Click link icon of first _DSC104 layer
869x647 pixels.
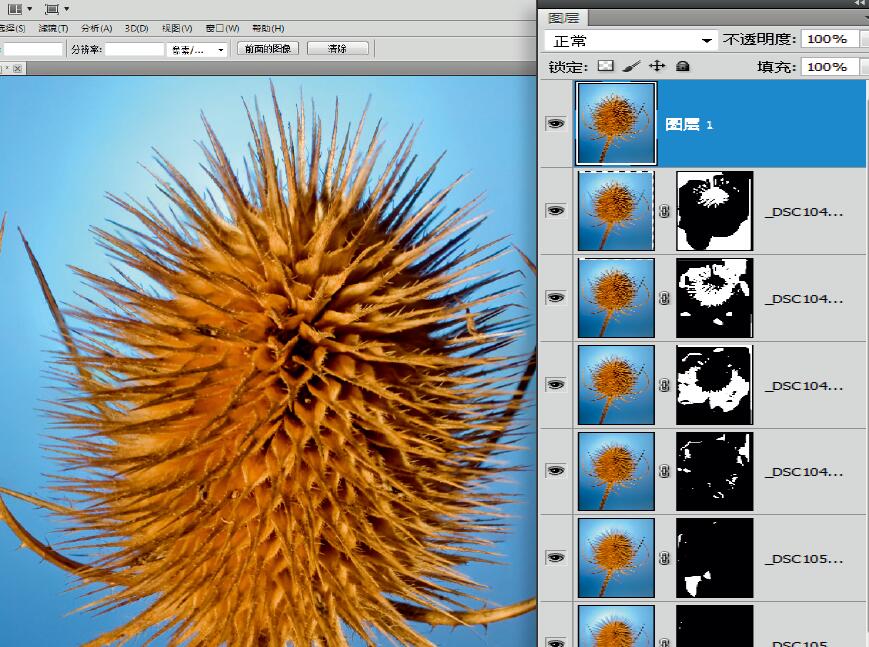click(665, 211)
